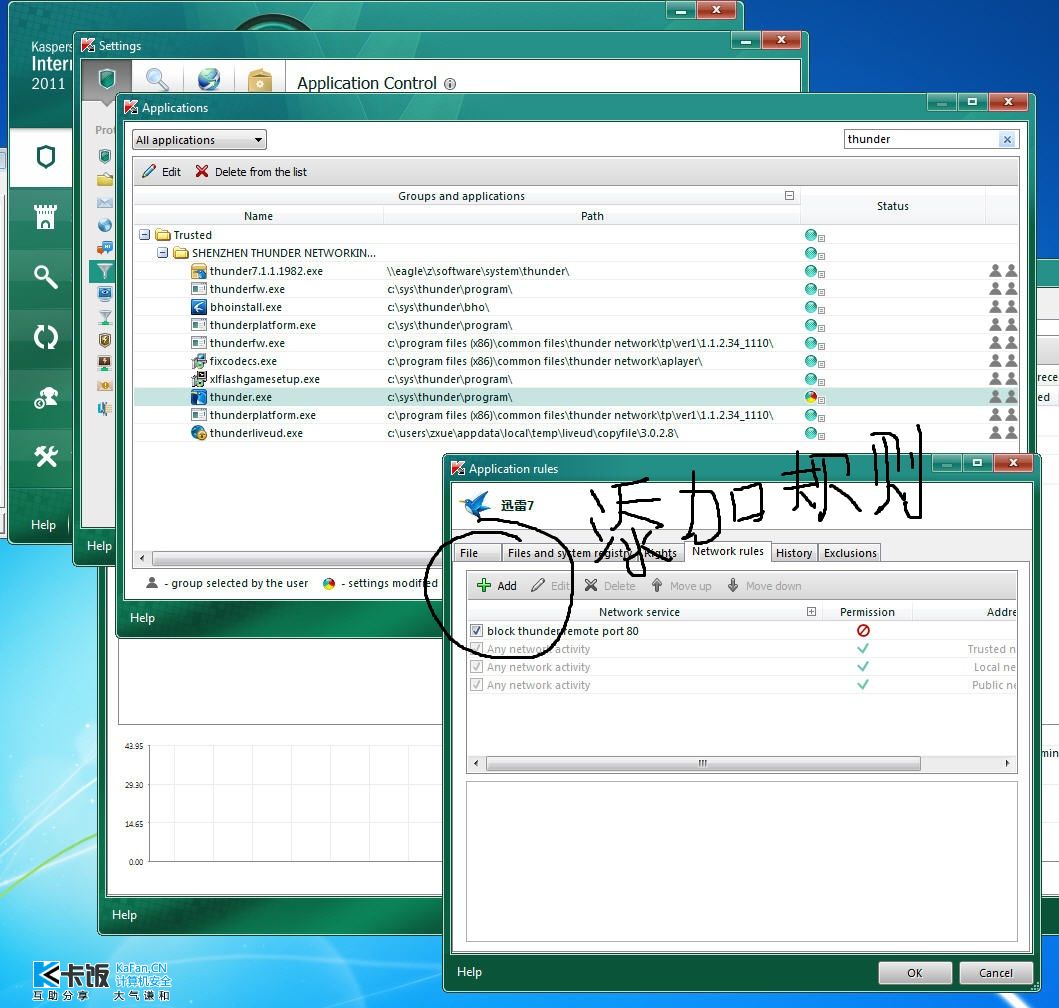Image resolution: width=1059 pixels, height=1008 pixels.
Task: Click the Edit pencil in Application rules toolbar
Action: (x=550, y=586)
